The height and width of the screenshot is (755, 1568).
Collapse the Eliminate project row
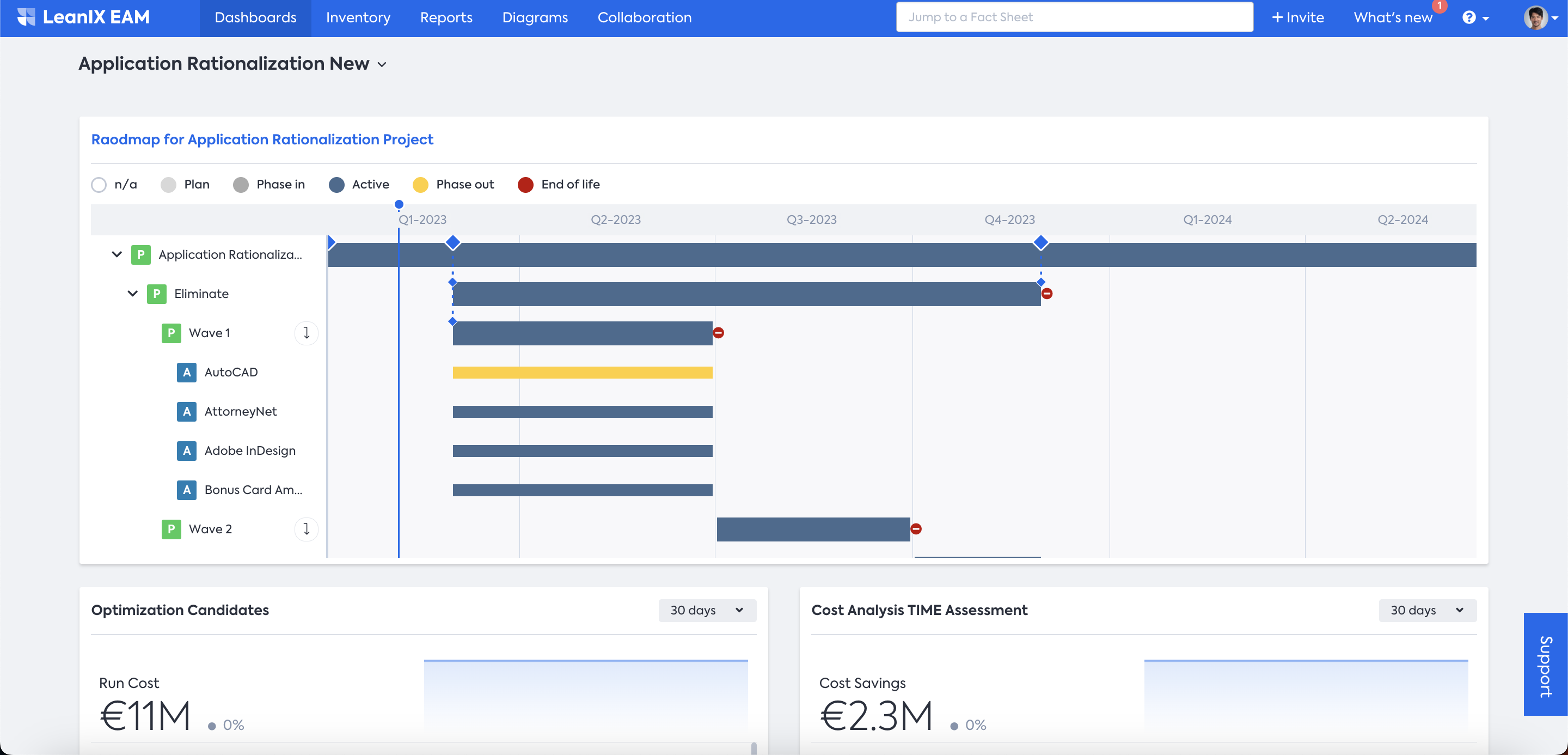click(133, 294)
